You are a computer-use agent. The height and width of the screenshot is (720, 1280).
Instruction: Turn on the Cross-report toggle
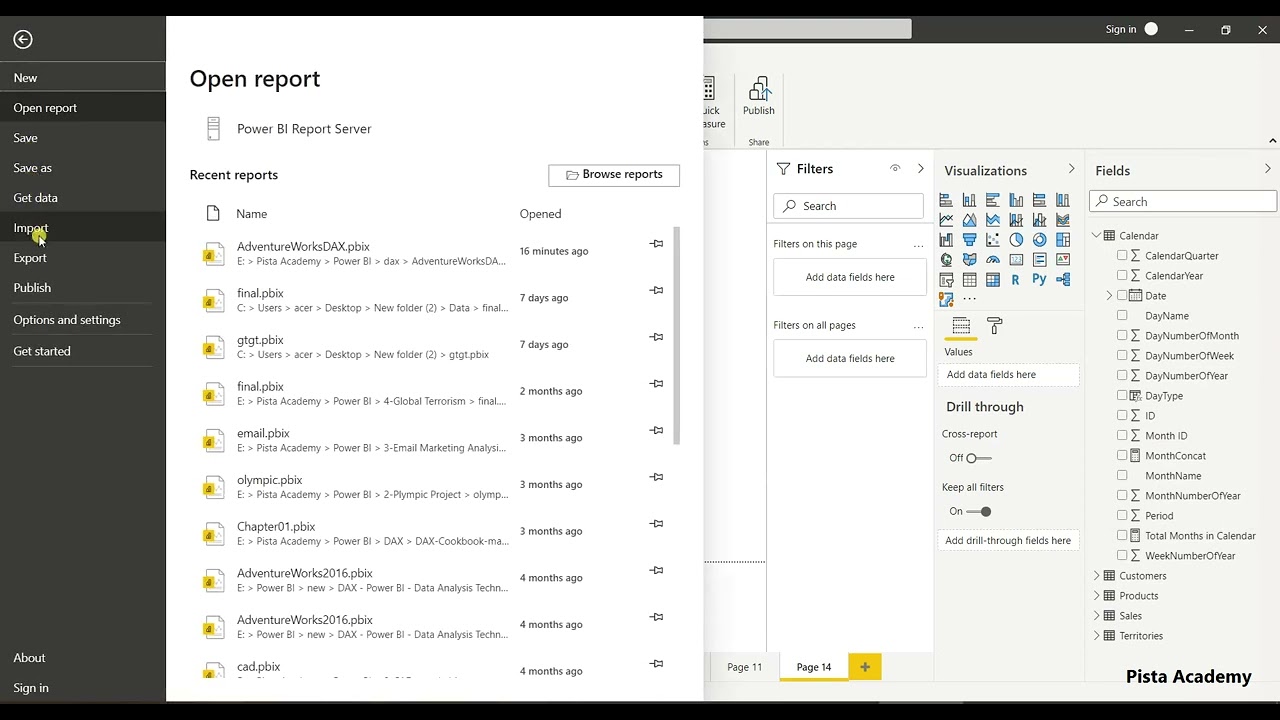(x=979, y=458)
